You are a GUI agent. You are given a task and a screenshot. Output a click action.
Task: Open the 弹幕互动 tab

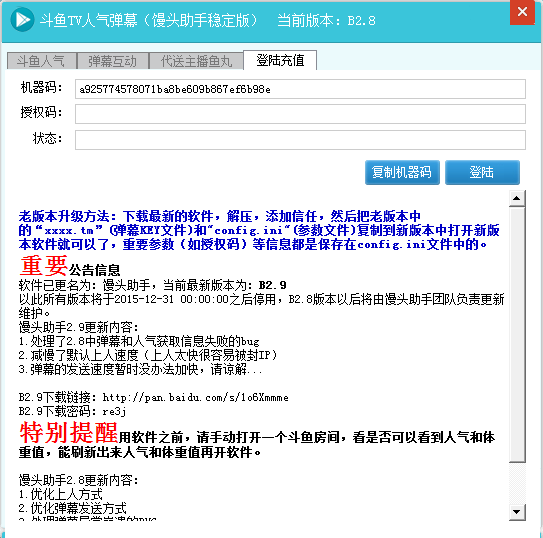click(113, 61)
